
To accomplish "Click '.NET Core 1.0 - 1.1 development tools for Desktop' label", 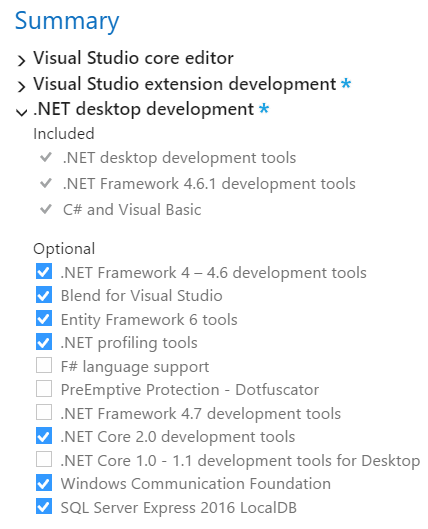I will [x=240, y=461].
